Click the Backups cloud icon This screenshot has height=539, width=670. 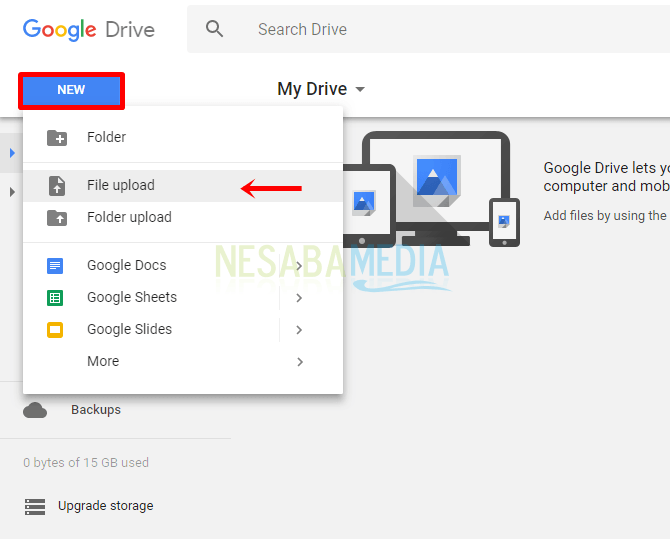[x=35, y=410]
